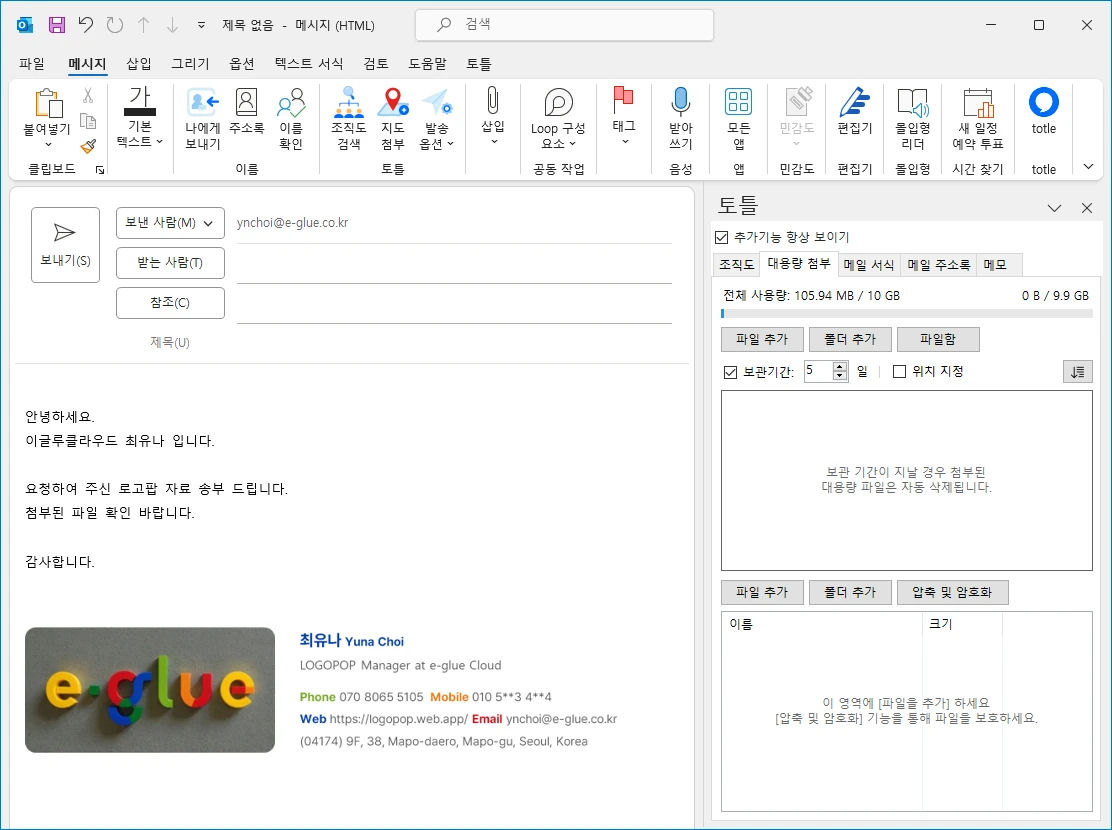Go to previous item with up arrow
1112x830 pixels.
click(x=143, y=25)
